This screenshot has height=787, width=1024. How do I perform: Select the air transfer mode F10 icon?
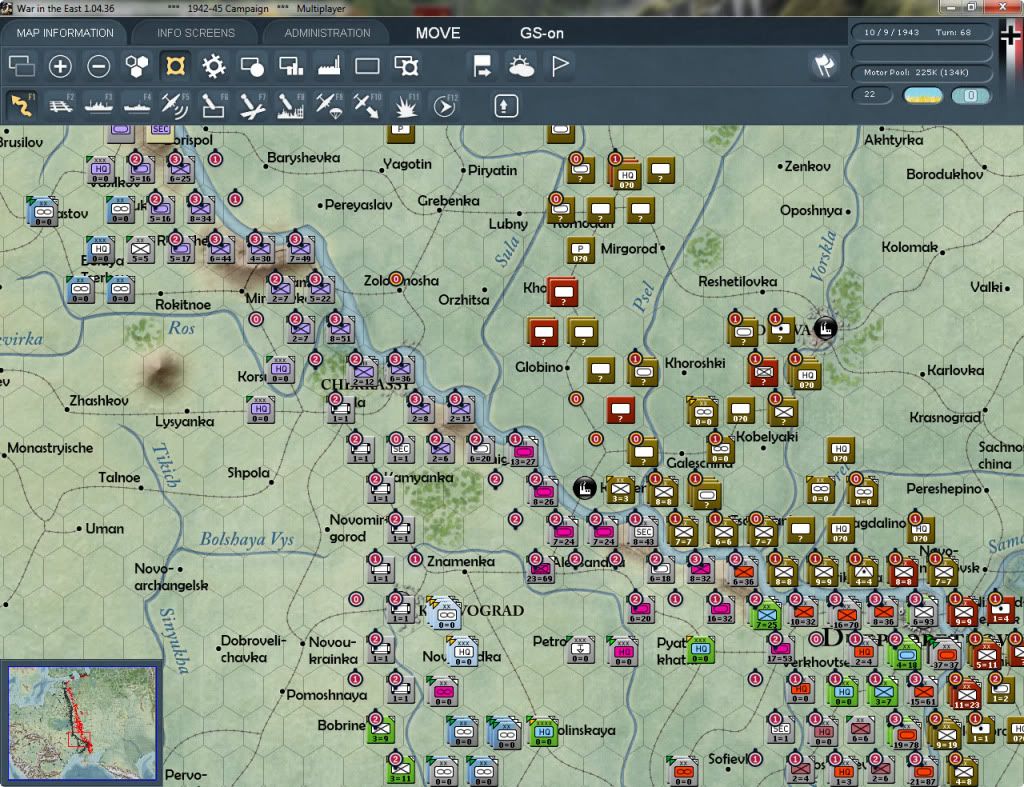coord(367,105)
